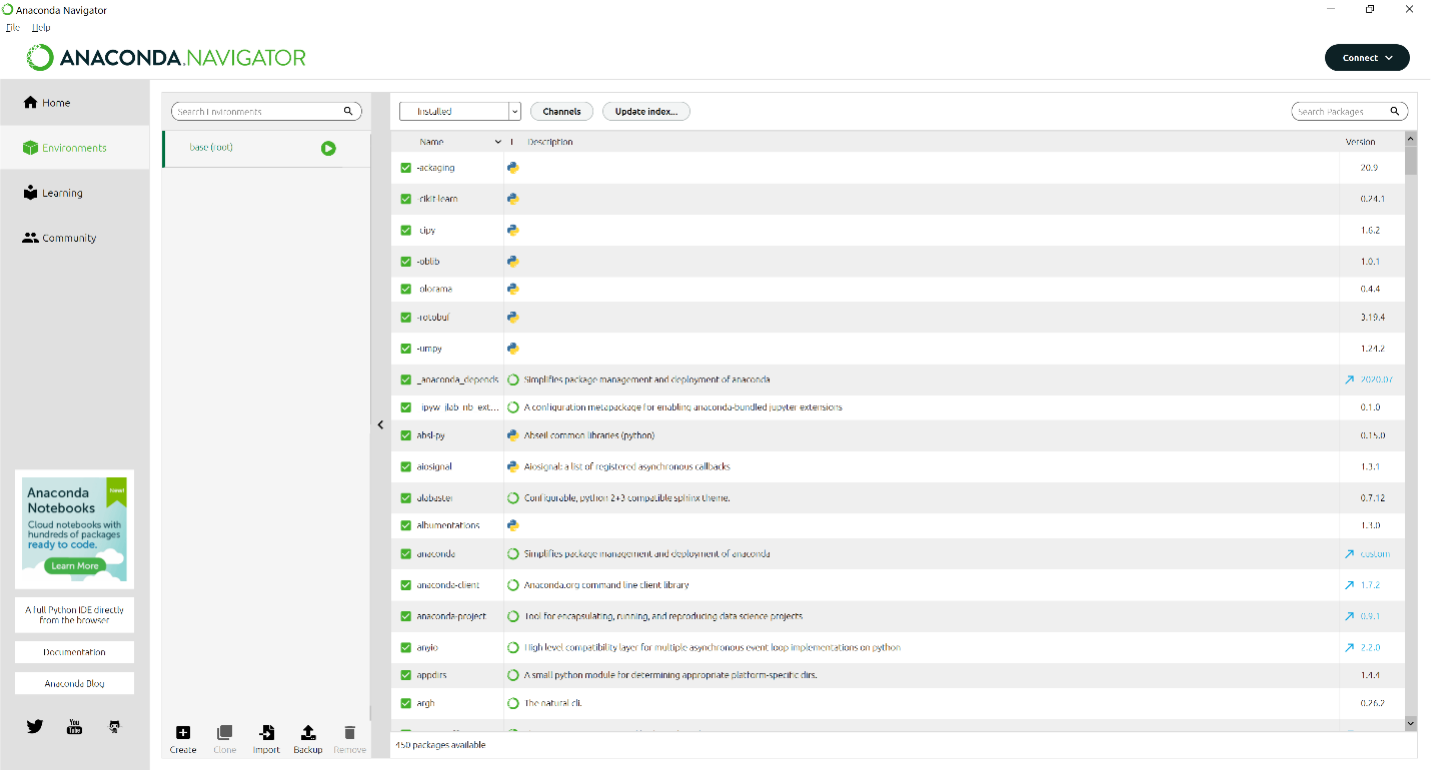
Task: Open the Installed packages filter dropdown
Action: (x=460, y=111)
